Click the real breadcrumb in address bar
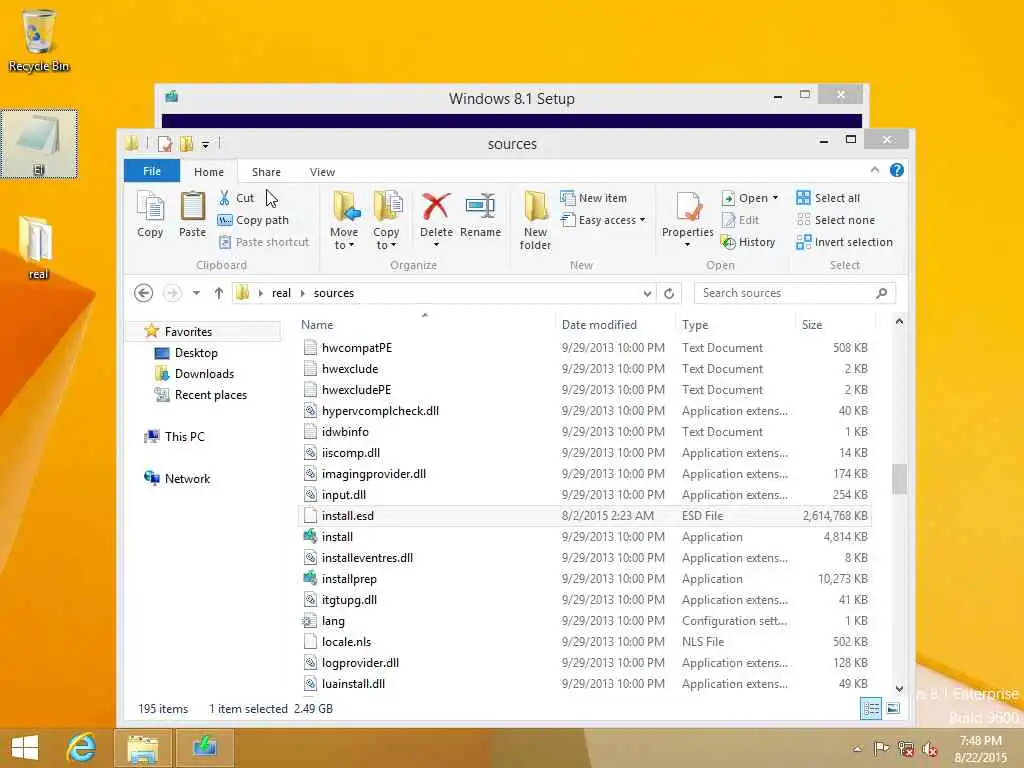This screenshot has width=1024, height=768. 281,293
